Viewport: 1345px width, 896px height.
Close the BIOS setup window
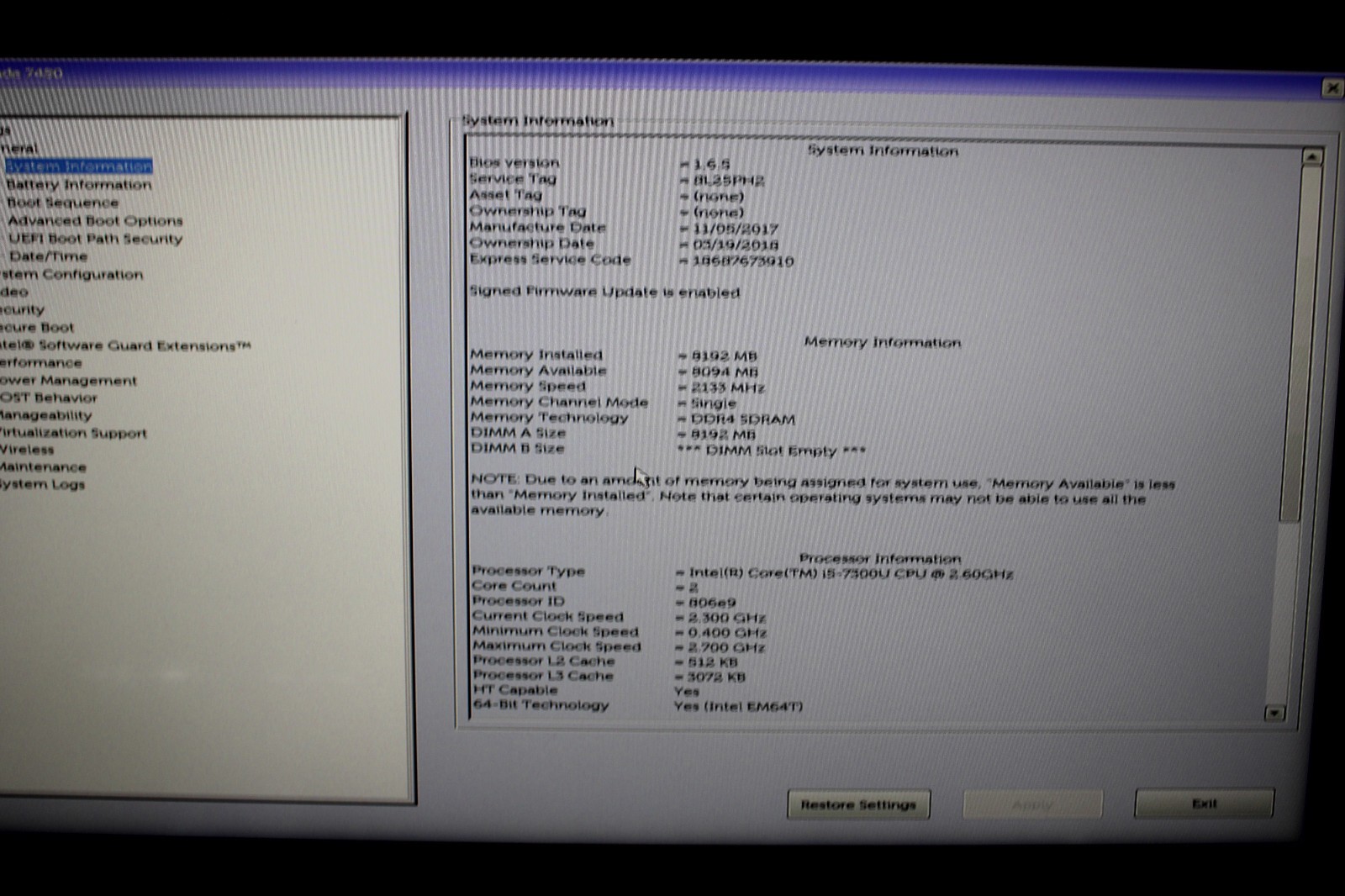1333,88
